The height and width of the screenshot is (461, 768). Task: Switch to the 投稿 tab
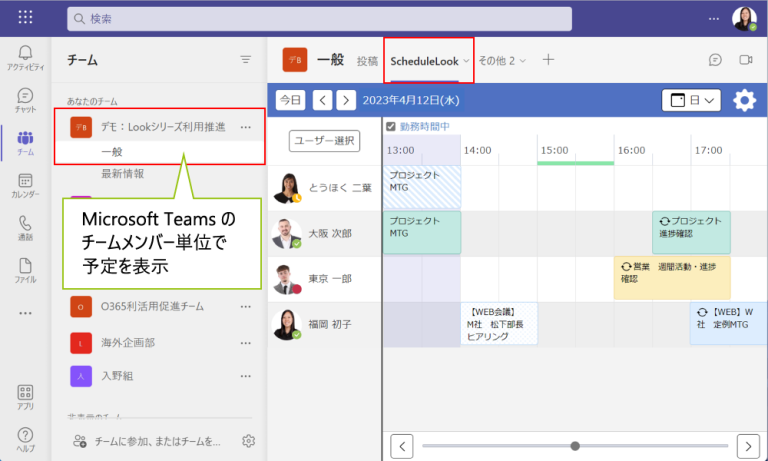click(x=367, y=61)
